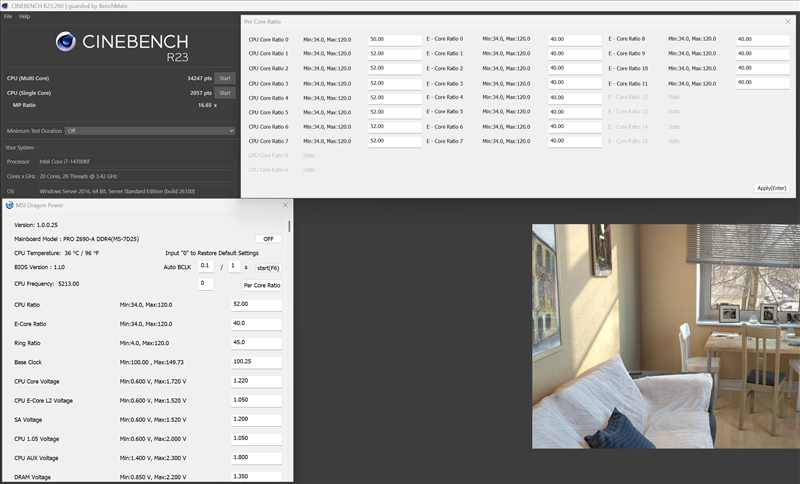Toggle the OFF switch in Dragon Power
Screen dimensions: 800x484
point(268,239)
